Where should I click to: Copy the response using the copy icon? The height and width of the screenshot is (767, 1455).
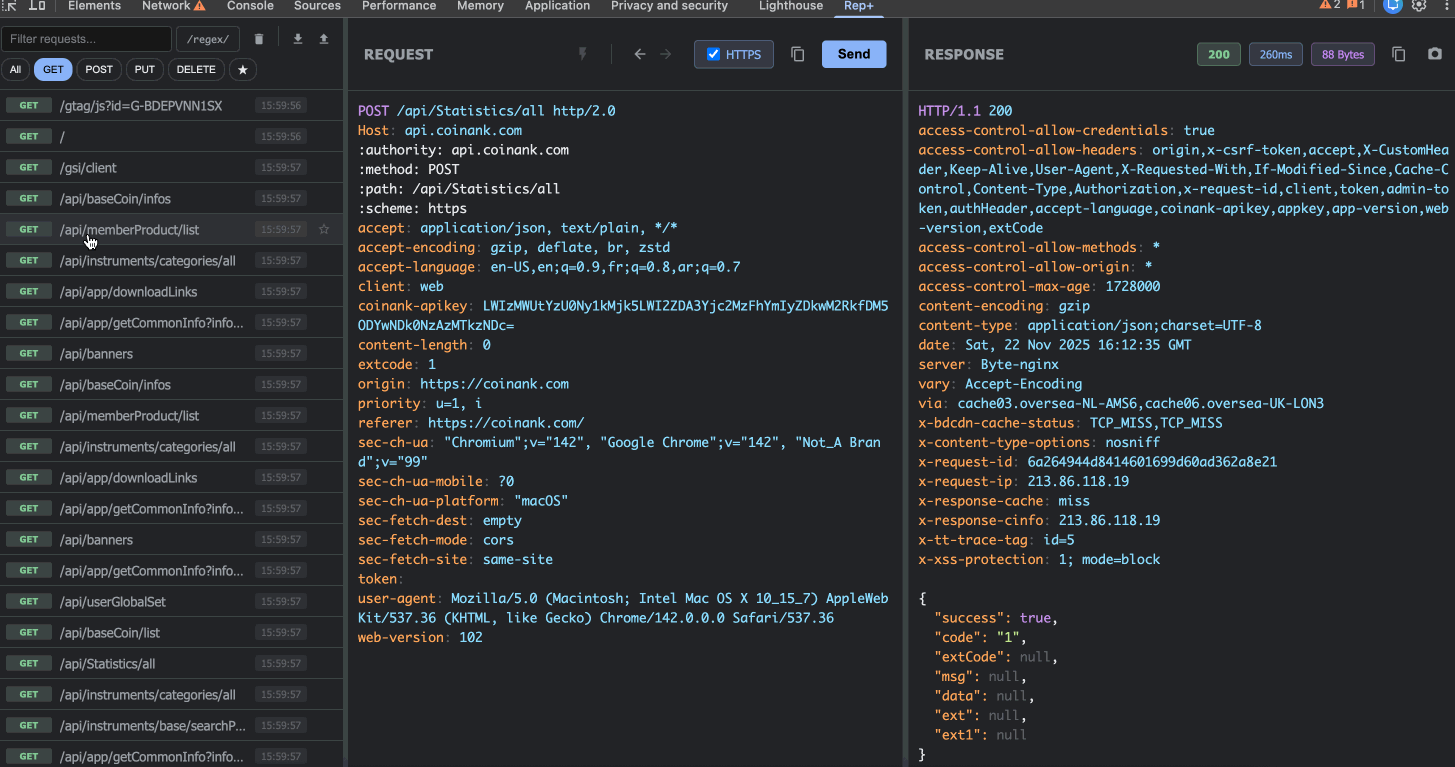[1399, 54]
